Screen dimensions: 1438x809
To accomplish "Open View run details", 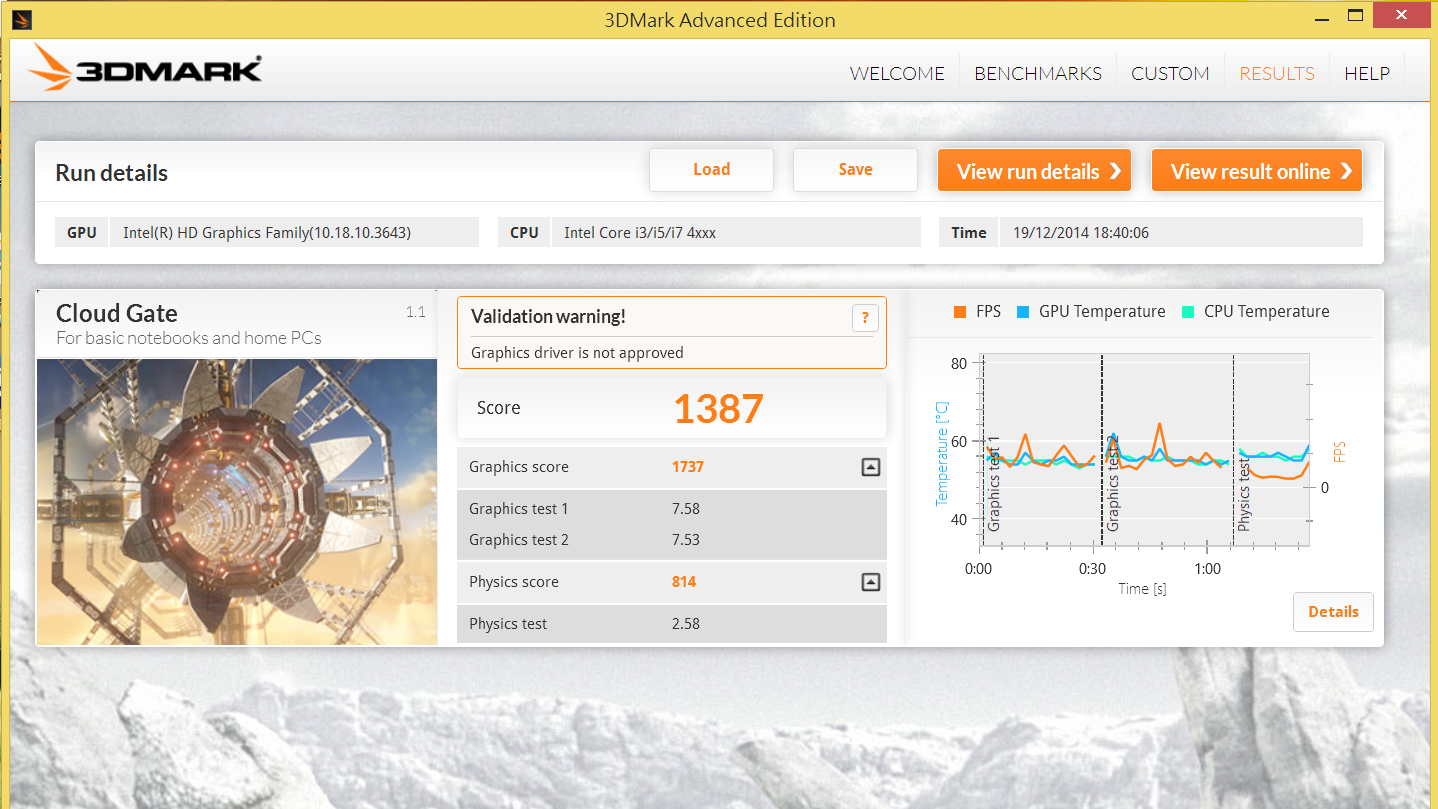I will pyautogui.click(x=1034, y=171).
